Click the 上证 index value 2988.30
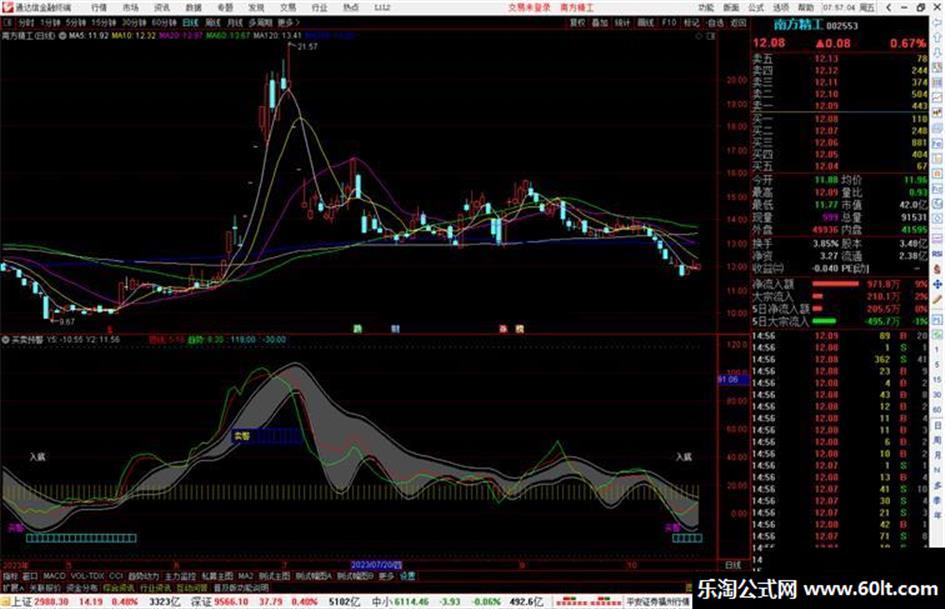Image resolution: width=945 pixels, height=609 pixels. [x=51, y=602]
